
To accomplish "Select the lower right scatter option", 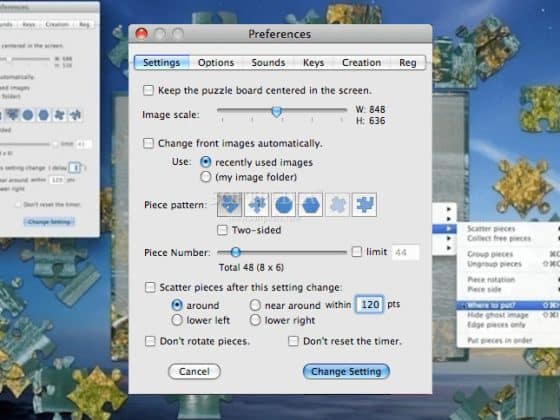I will point(255,320).
